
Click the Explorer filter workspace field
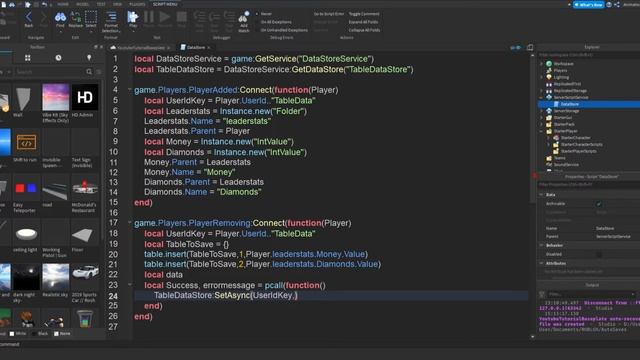point(589,55)
